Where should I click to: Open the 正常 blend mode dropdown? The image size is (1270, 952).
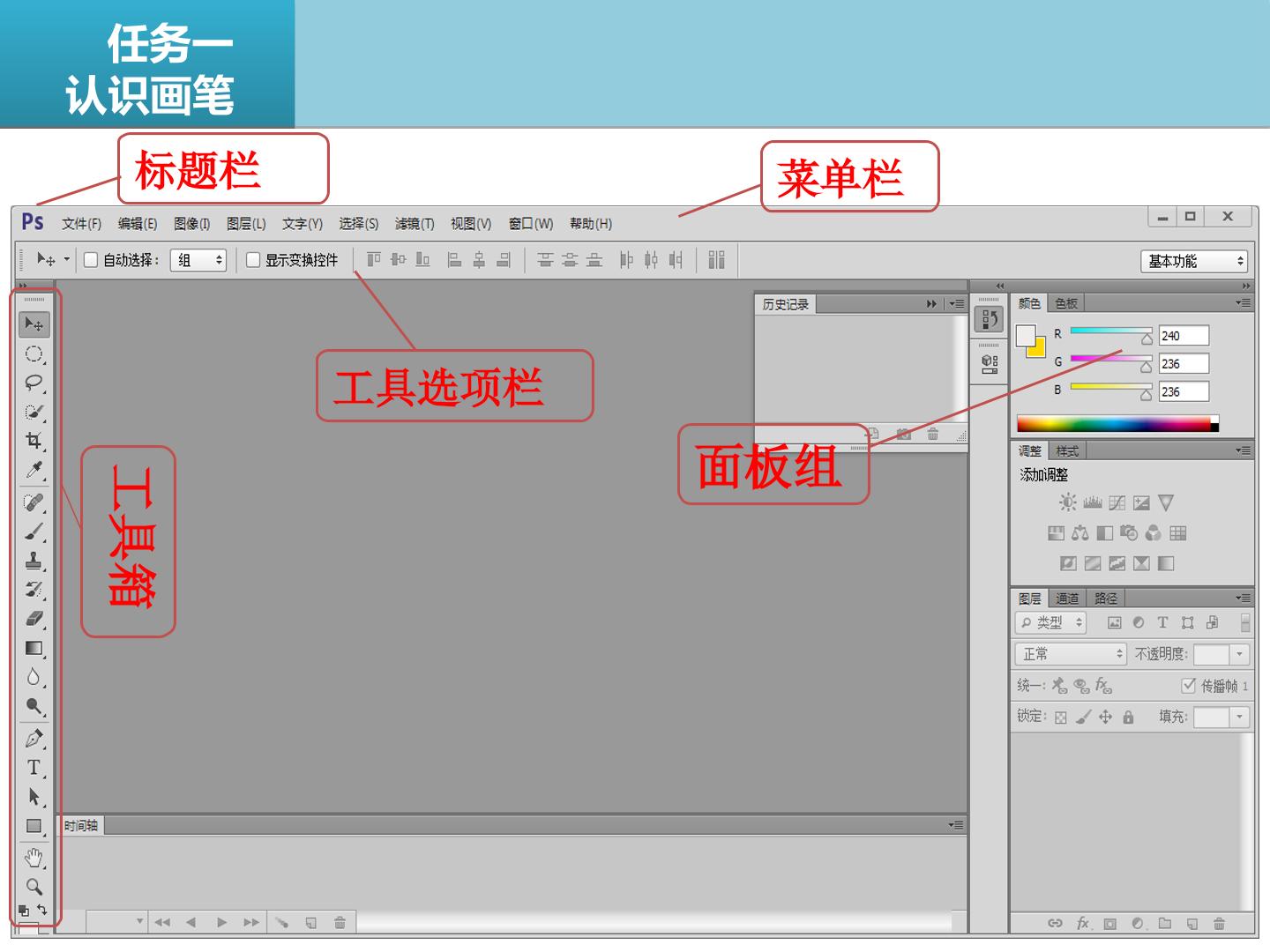[1071, 654]
